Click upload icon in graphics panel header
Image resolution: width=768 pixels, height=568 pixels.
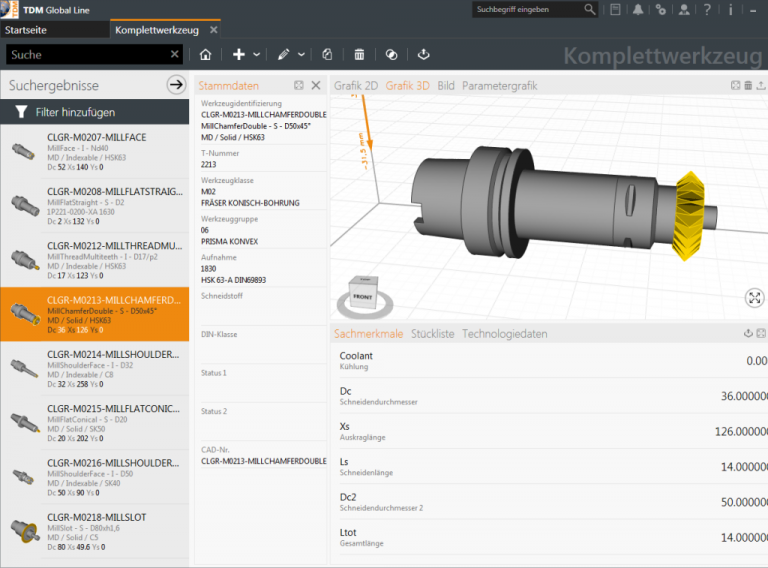[761, 85]
